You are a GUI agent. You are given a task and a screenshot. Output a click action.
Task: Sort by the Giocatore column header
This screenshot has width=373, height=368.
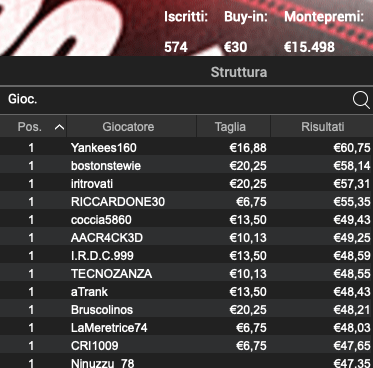coord(128,127)
